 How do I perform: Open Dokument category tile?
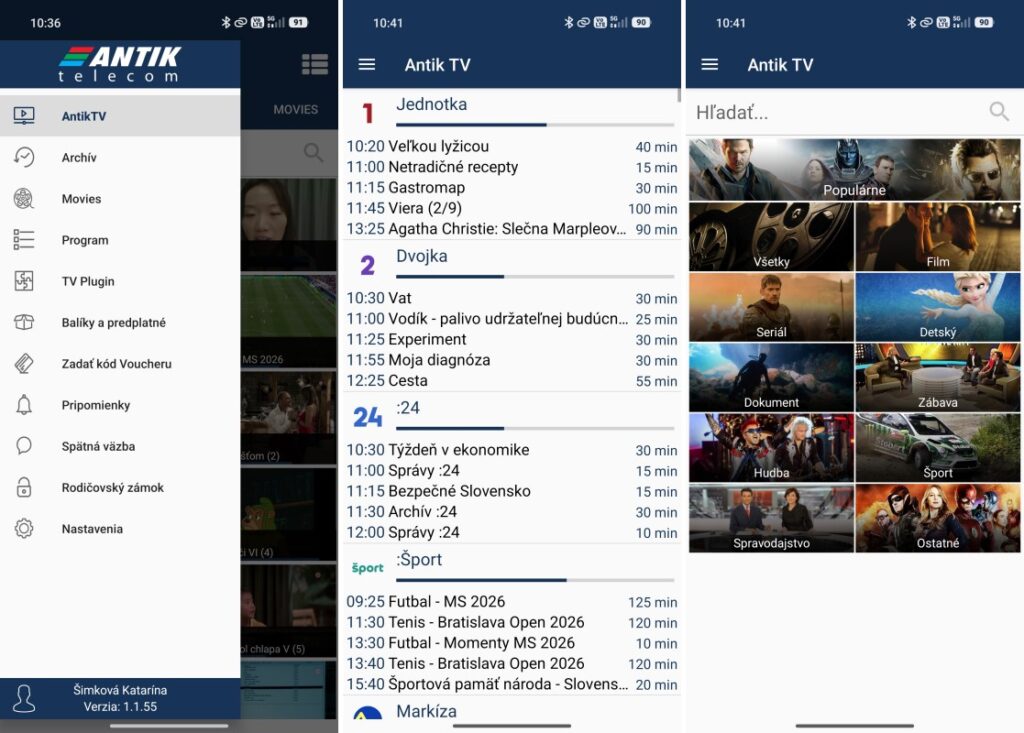coord(771,378)
